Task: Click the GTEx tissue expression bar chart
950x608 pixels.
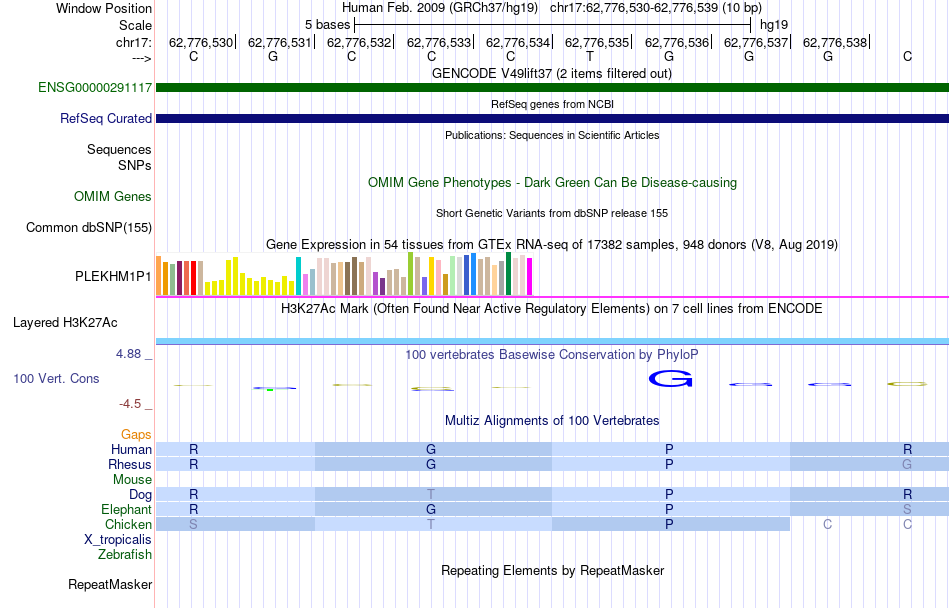Action: click(x=344, y=274)
